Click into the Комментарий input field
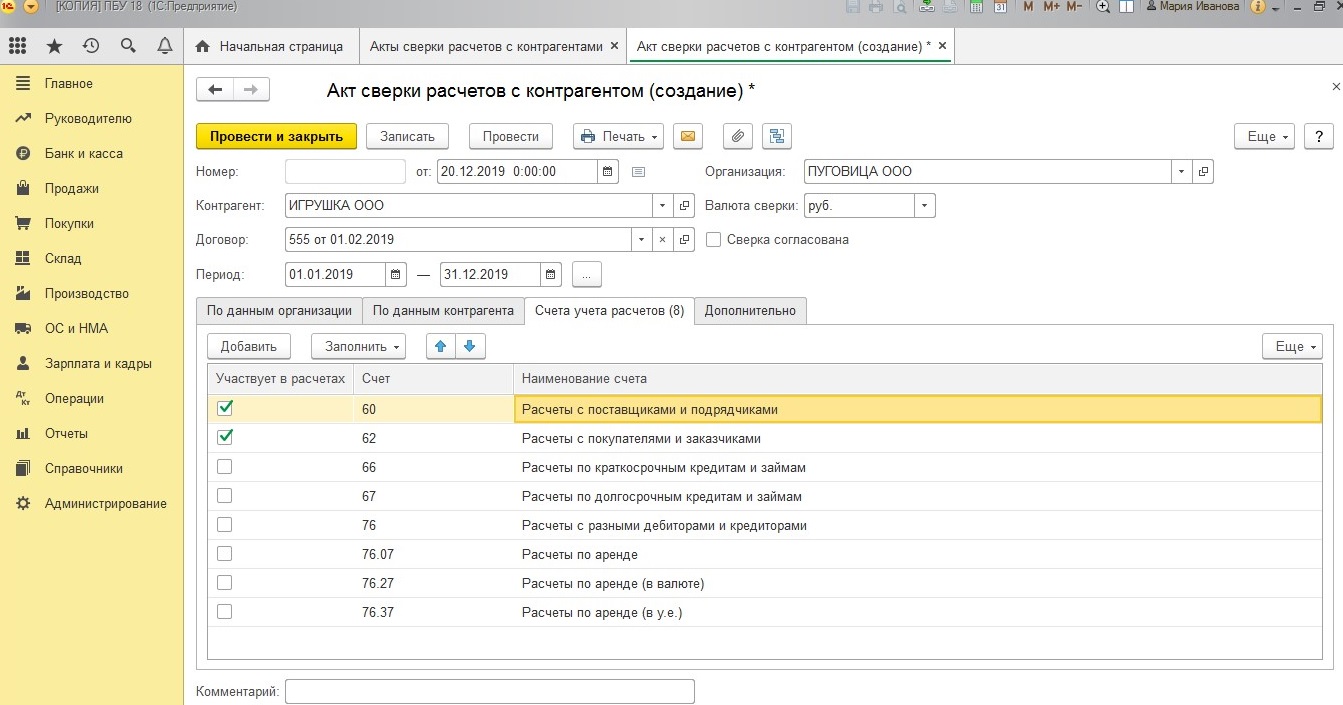 tap(489, 691)
